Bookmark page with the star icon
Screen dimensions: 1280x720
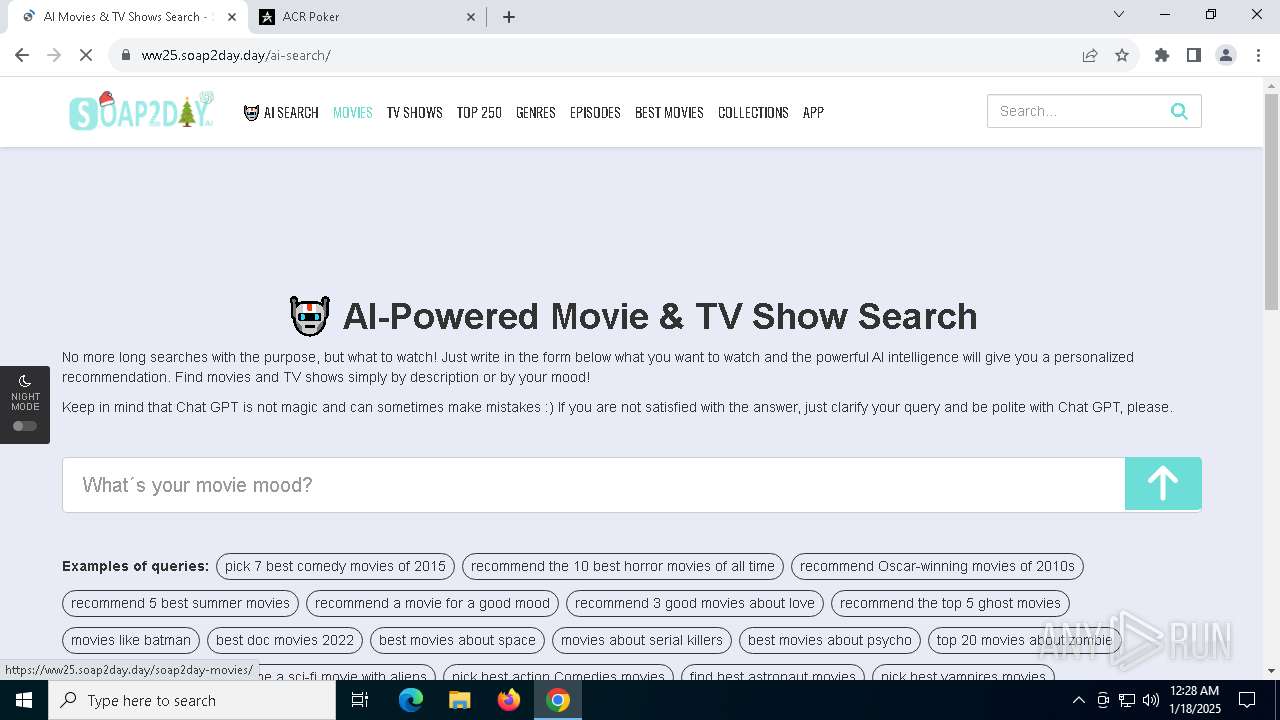(x=1122, y=55)
